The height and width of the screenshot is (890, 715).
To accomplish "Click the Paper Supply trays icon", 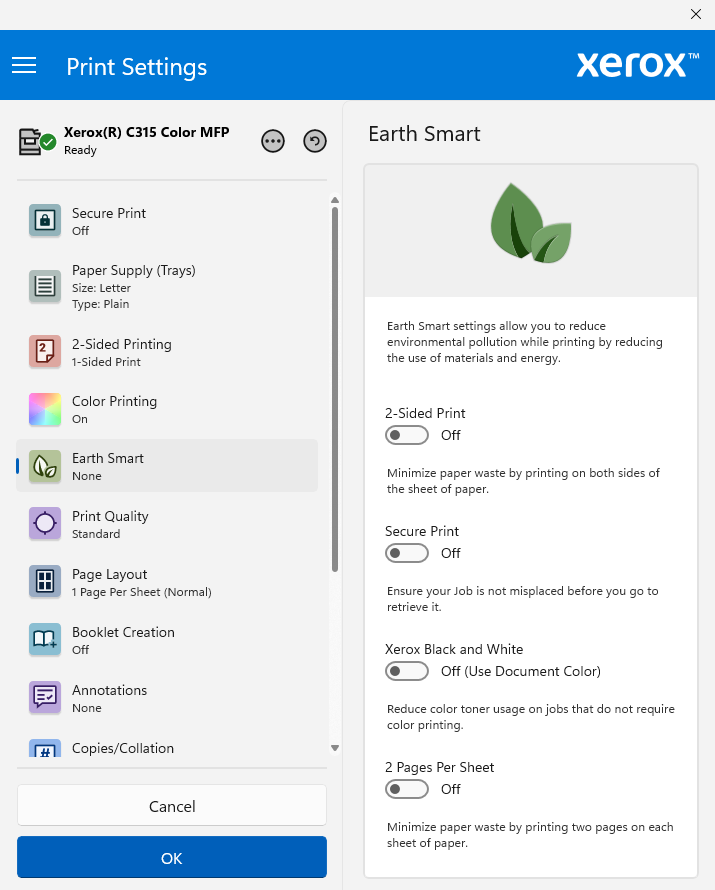I will (45, 286).
